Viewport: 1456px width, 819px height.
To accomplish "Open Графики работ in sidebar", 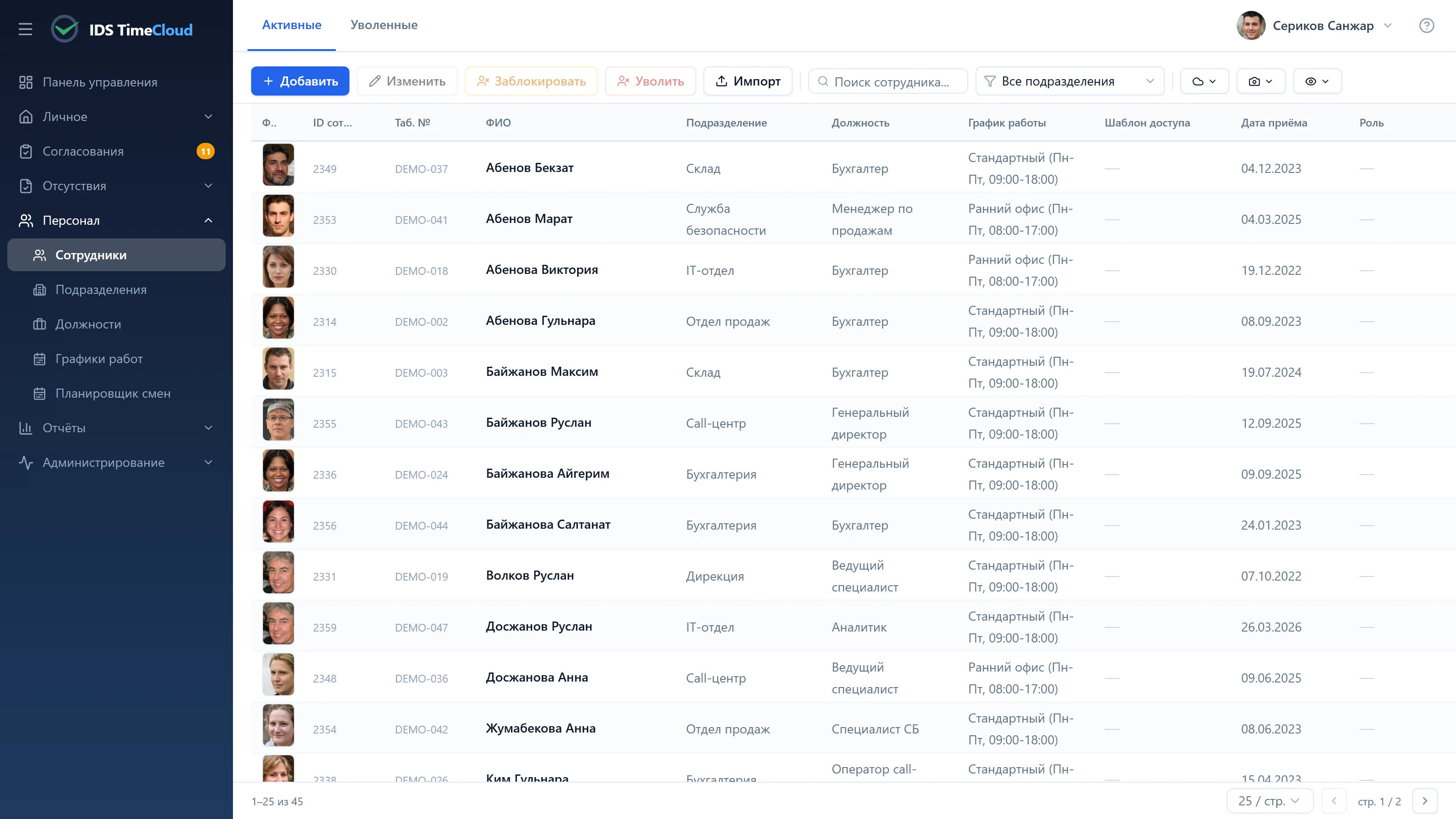I will click(116, 359).
